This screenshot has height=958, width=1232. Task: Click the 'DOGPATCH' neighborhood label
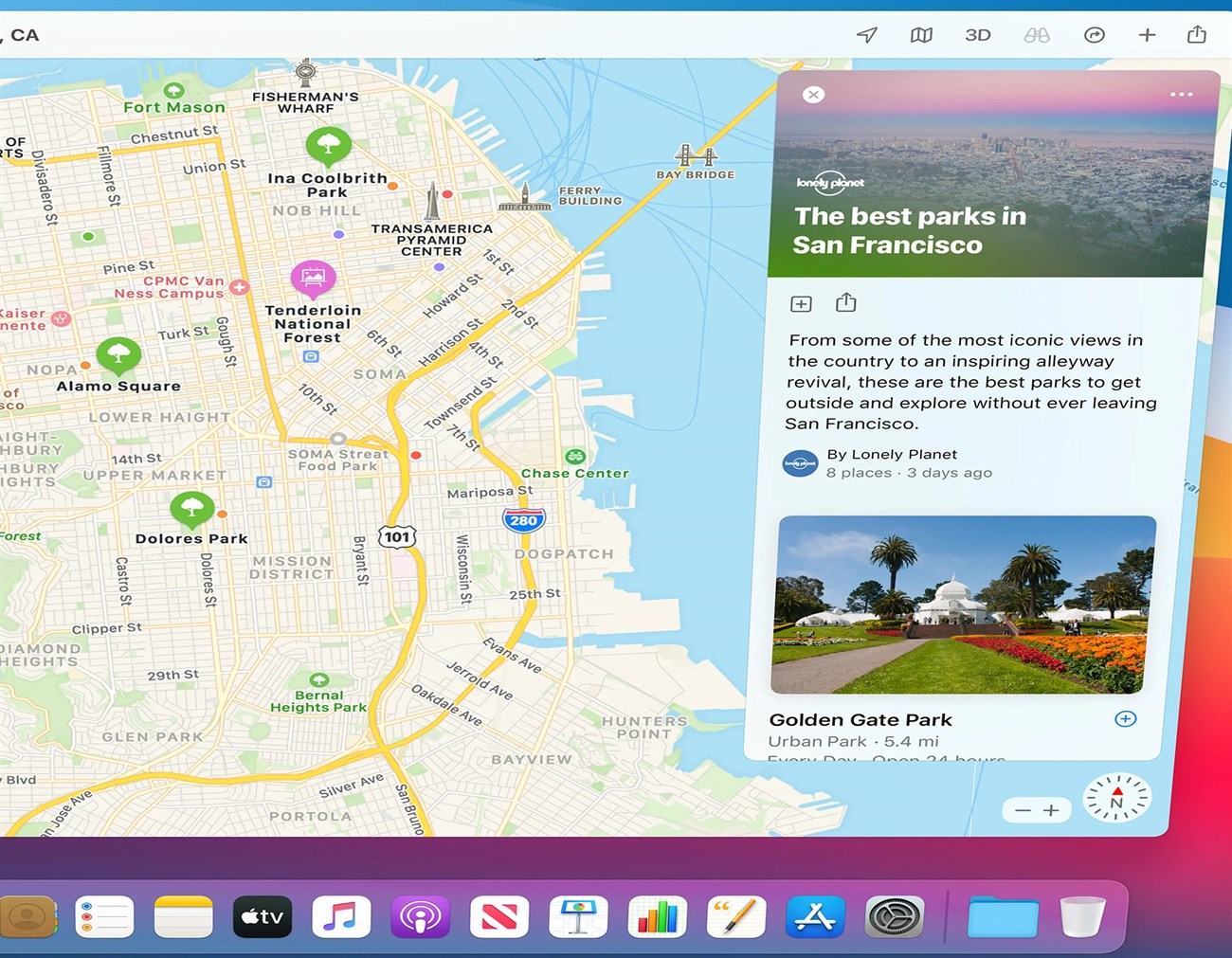(564, 553)
